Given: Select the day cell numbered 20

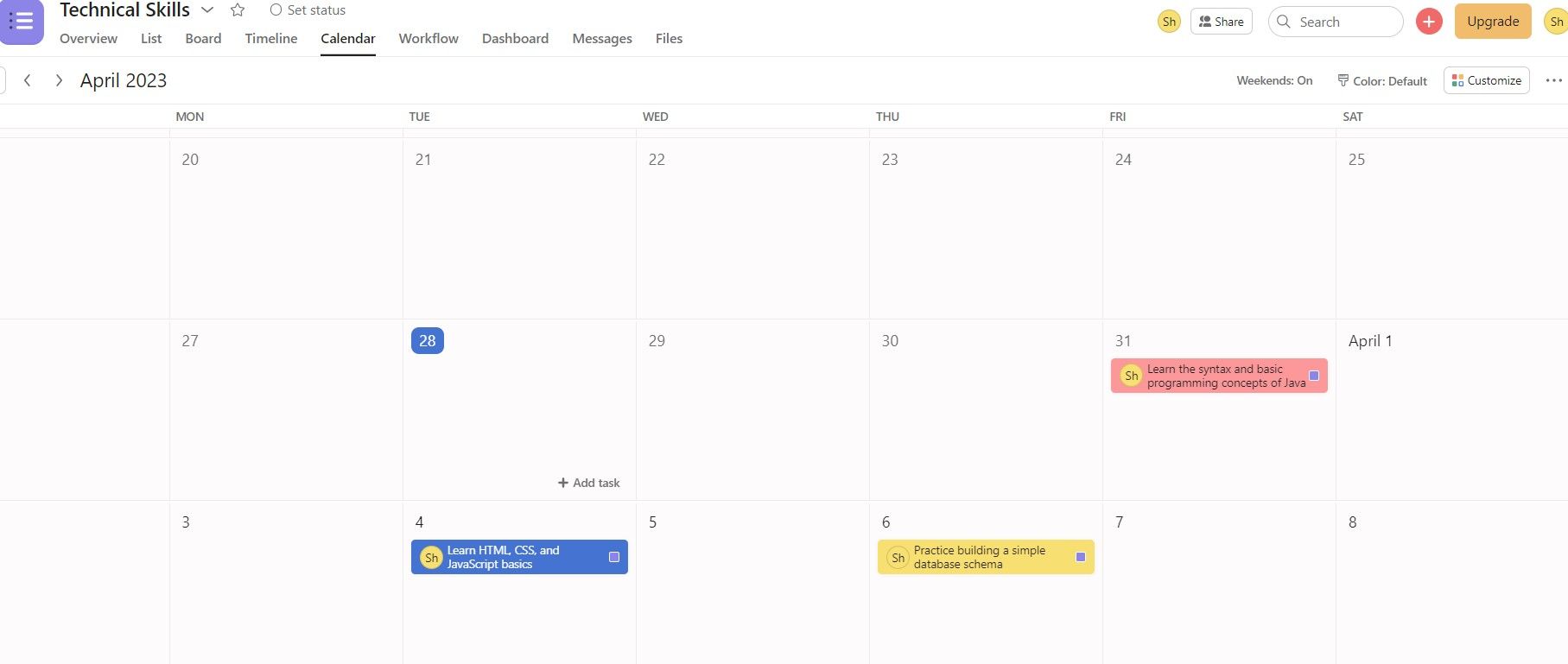Looking at the screenshot, I should [x=286, y=229].
